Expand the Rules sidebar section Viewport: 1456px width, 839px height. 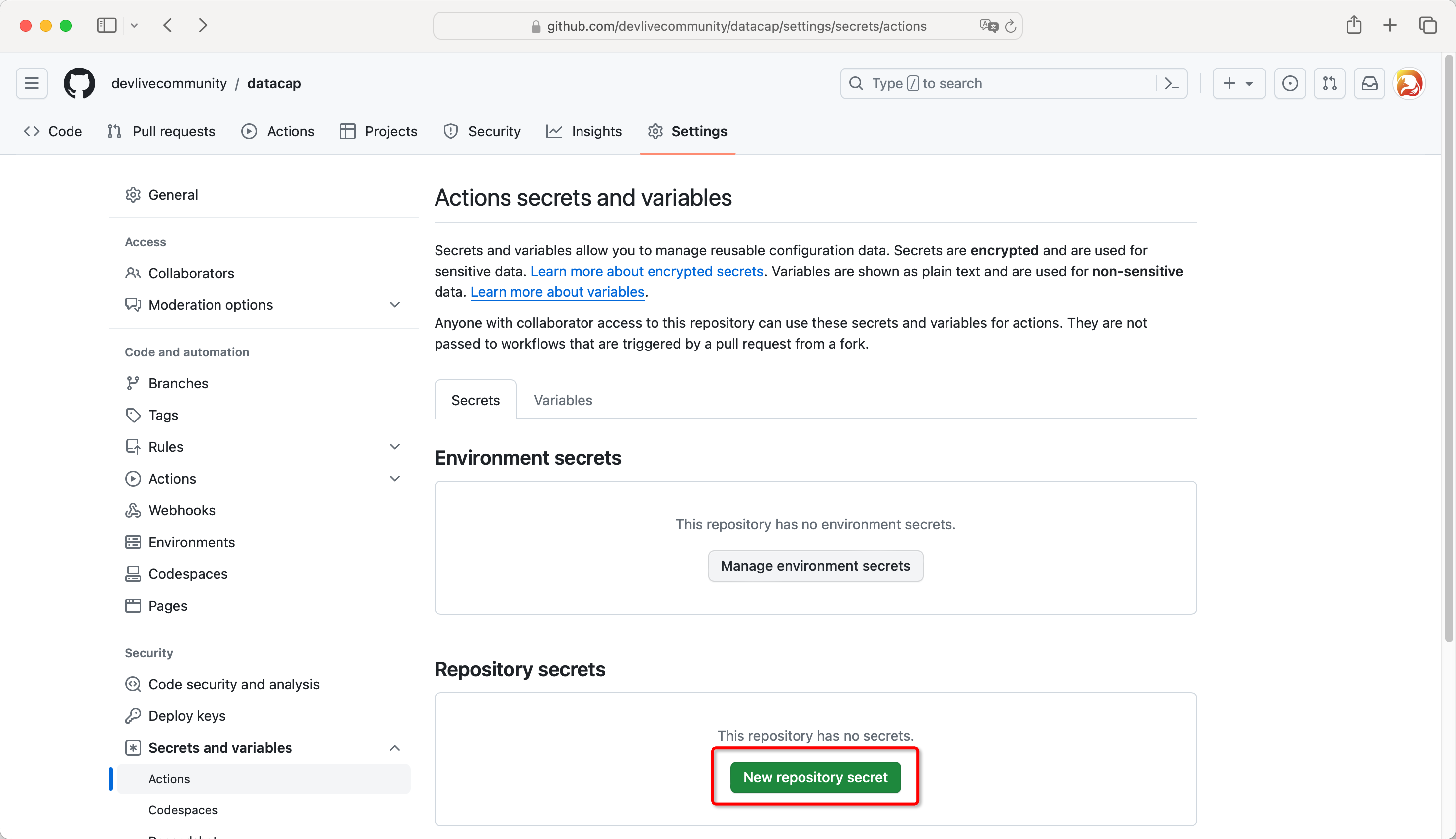tap(394, 447)
